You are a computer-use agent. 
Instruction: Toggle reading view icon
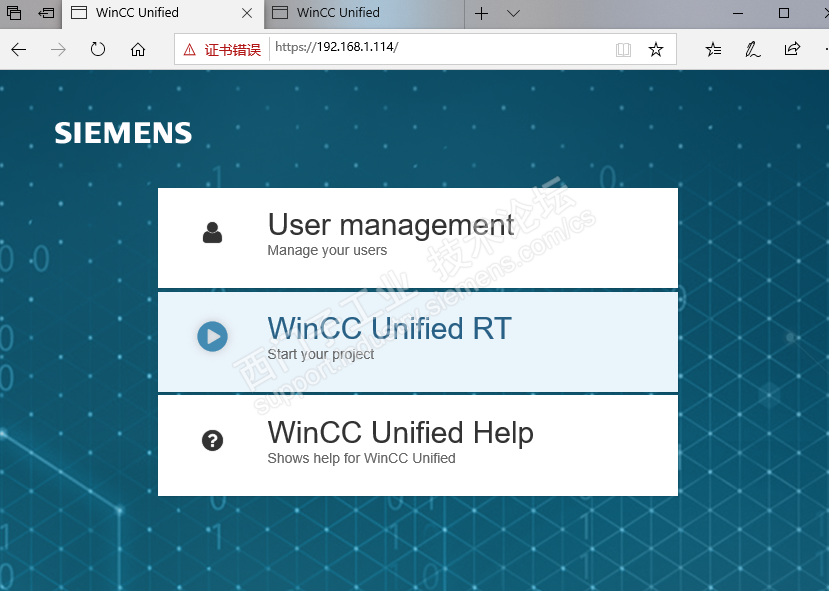tap(623, 50)
